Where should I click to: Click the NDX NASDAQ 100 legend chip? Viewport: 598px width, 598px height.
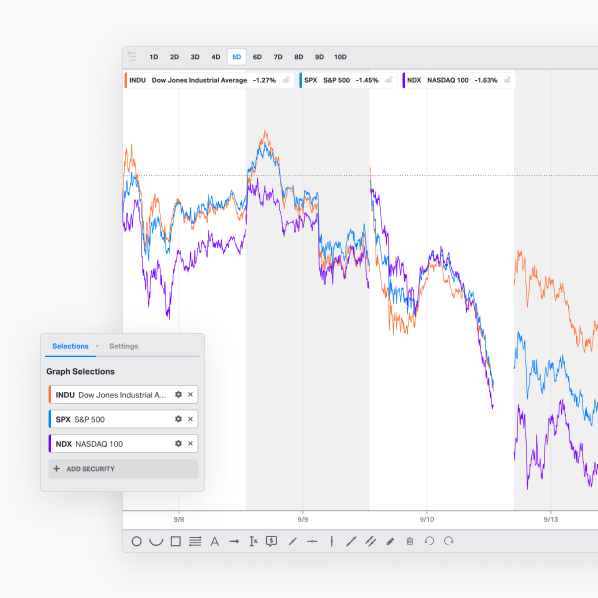[458, 80]
